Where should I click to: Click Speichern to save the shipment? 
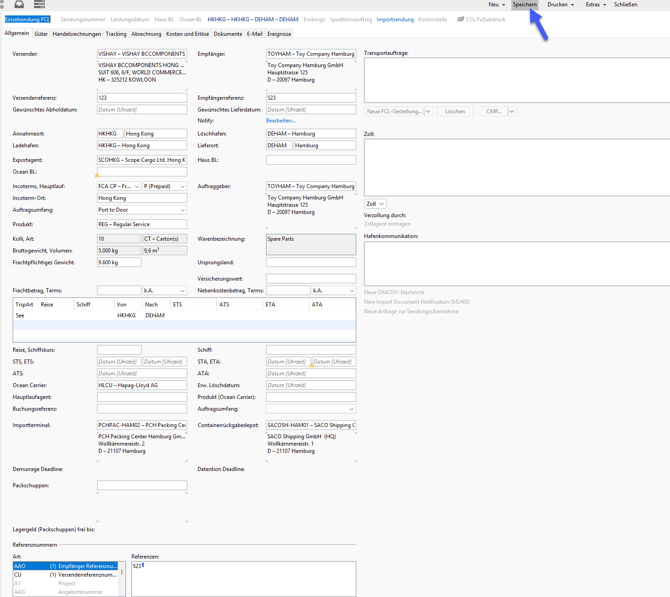point(525,5)
